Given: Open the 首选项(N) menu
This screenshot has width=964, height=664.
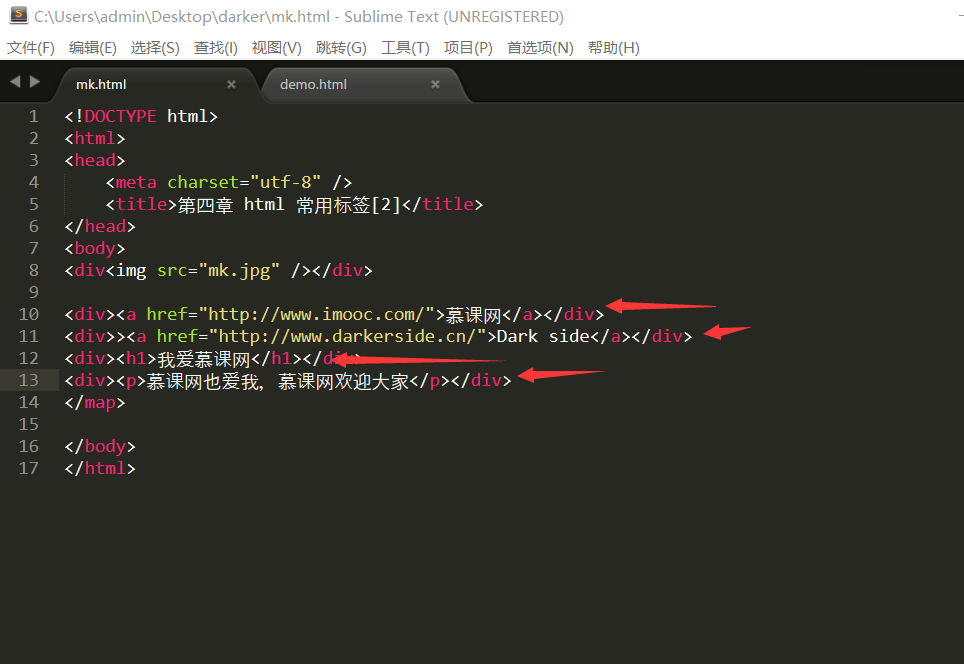Looking at the screenshot, I should tap(540, 48).
